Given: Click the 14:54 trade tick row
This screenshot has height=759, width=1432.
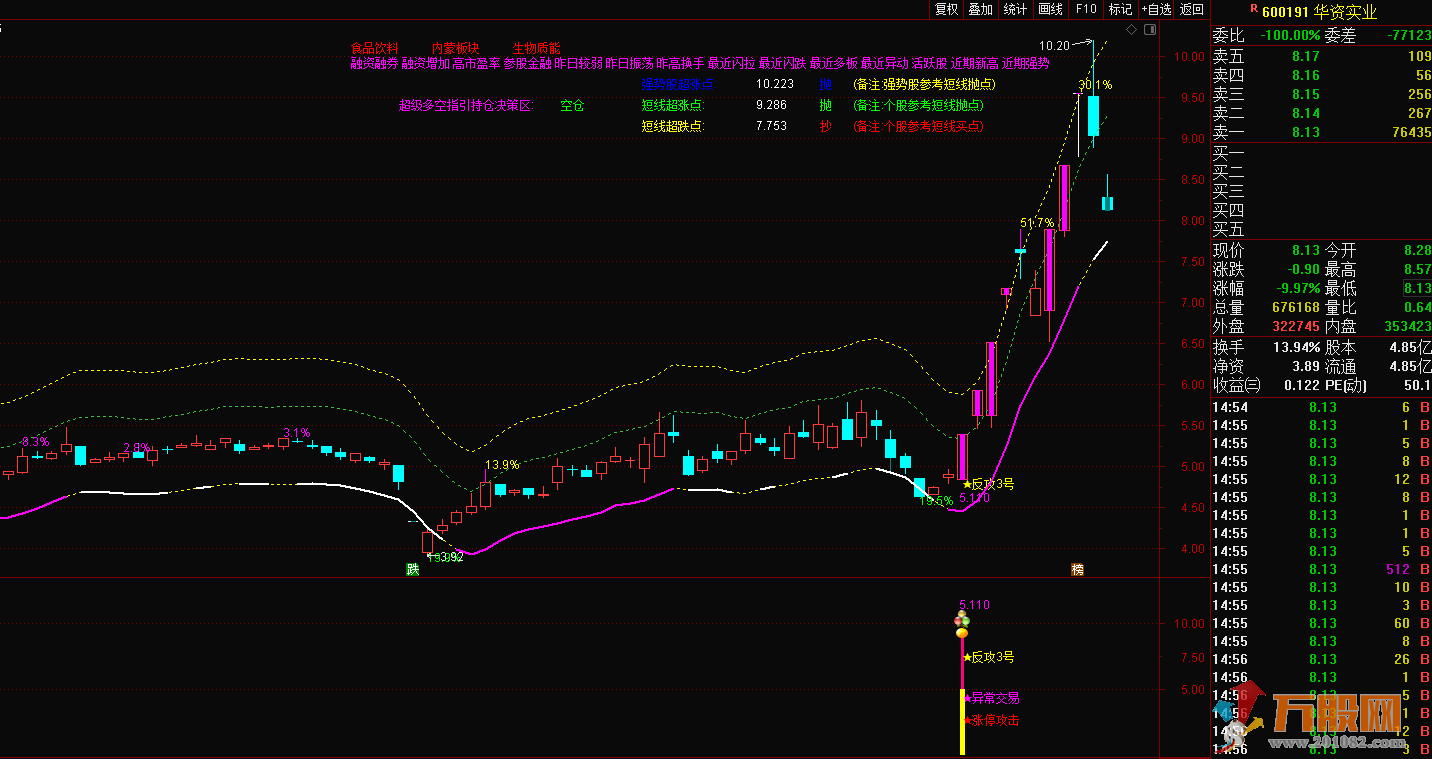Looking at the screenshot, I should coord(1321,407).
